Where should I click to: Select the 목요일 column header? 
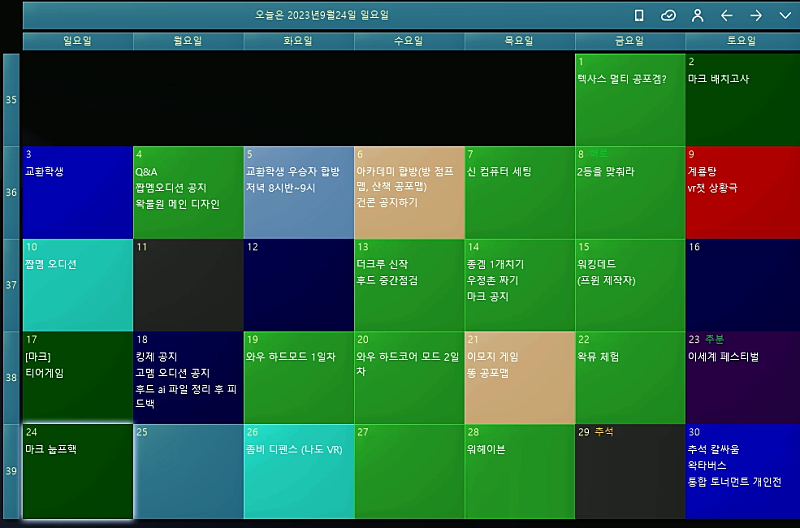[x=519, y=41]
